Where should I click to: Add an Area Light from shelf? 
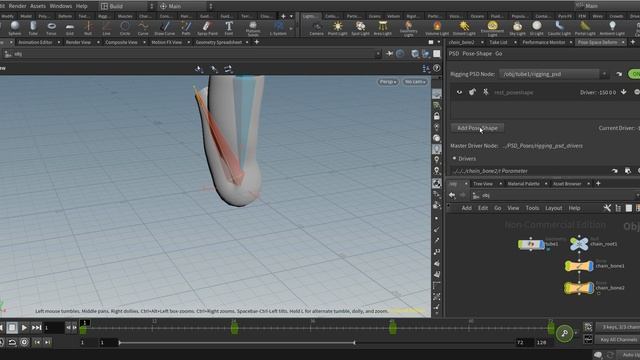[382, 28]
